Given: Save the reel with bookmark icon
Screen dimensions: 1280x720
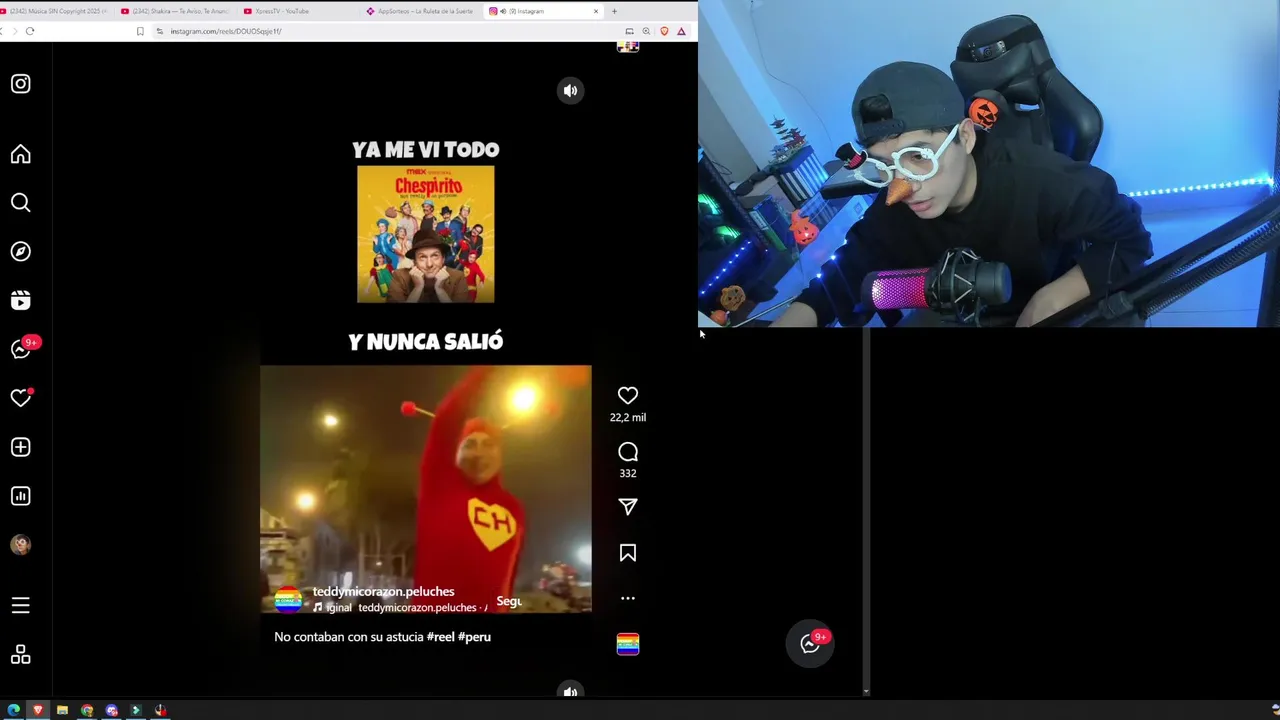Looking at the screenshot, I should coord(628,553).
